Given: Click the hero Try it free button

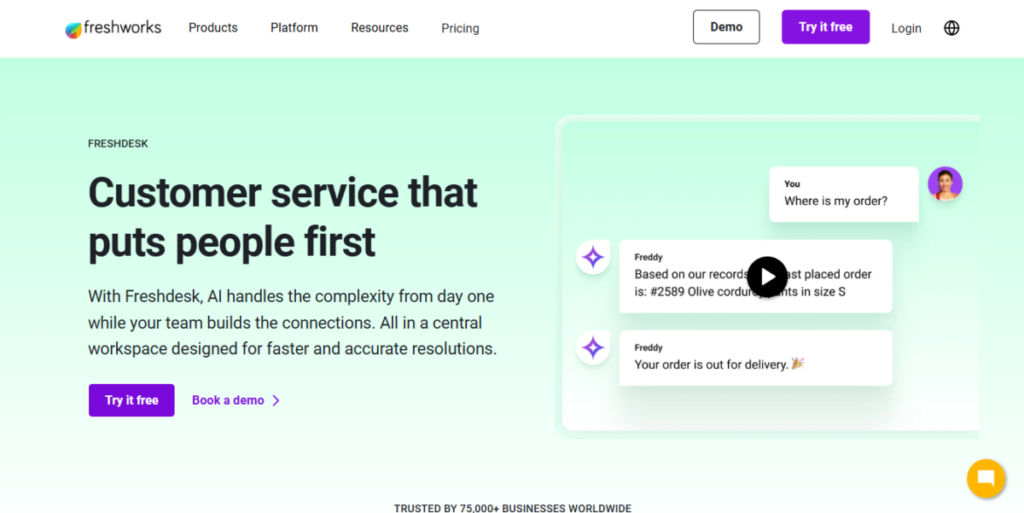Looking at the screenshot, I should click(131, 400).
